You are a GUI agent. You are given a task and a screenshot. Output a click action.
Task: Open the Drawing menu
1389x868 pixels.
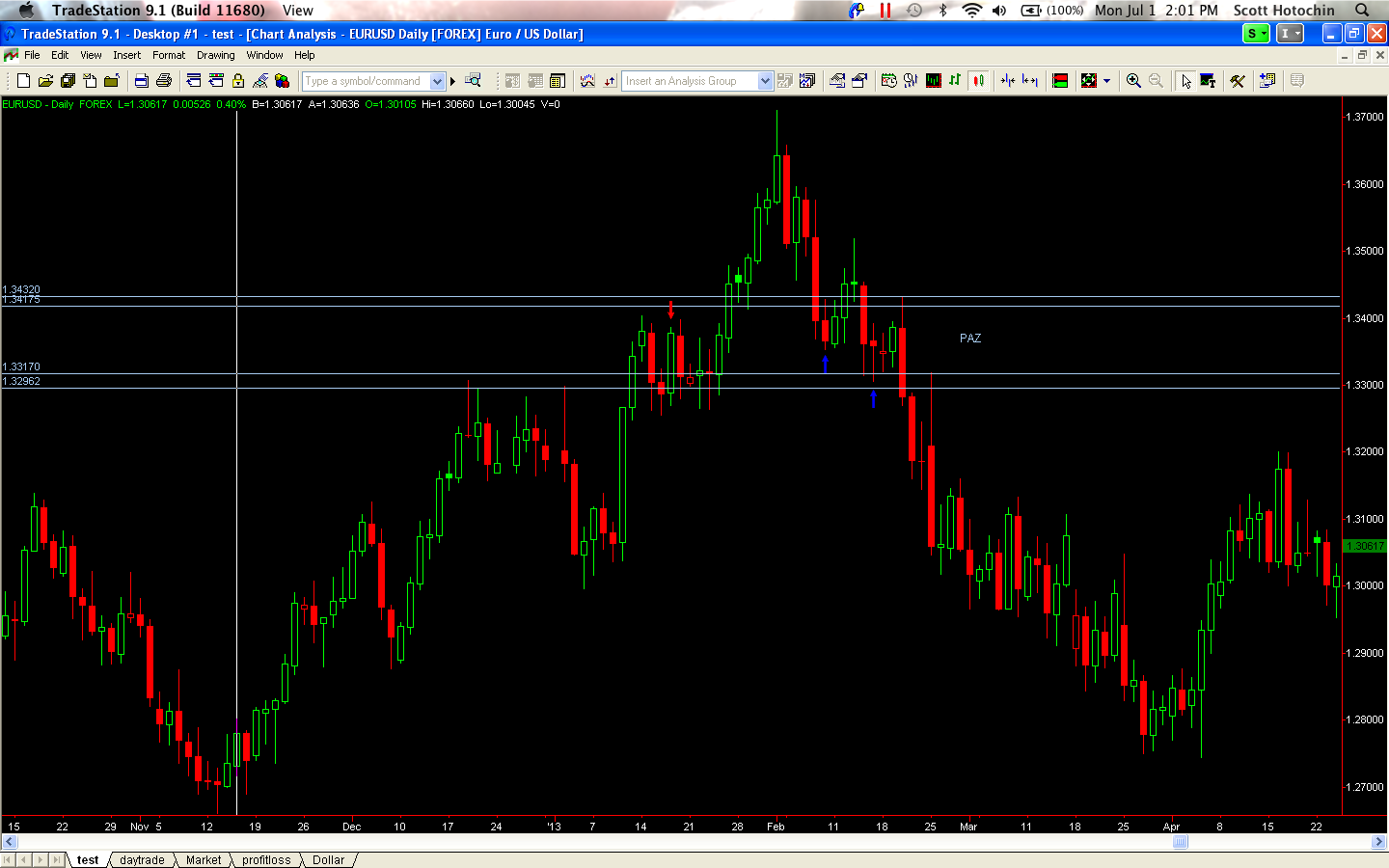pos(215,55)
